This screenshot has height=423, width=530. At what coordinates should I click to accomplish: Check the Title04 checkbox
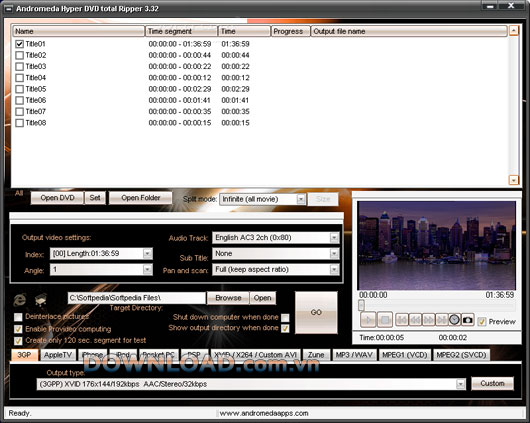pos(19,78)
